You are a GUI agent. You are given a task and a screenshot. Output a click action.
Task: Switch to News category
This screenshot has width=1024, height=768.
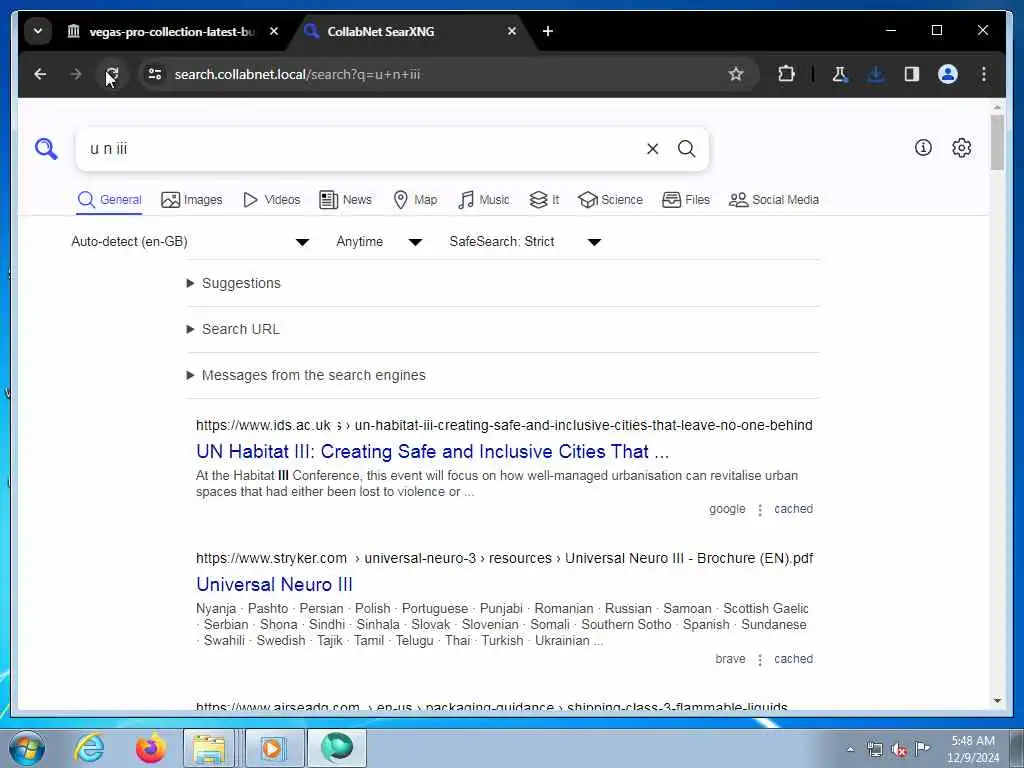(x=345, y=200)
